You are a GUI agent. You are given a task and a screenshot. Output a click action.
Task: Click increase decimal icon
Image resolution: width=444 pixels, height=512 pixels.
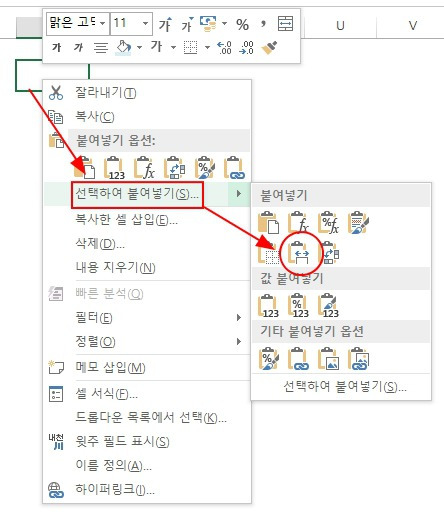point(224,48)
